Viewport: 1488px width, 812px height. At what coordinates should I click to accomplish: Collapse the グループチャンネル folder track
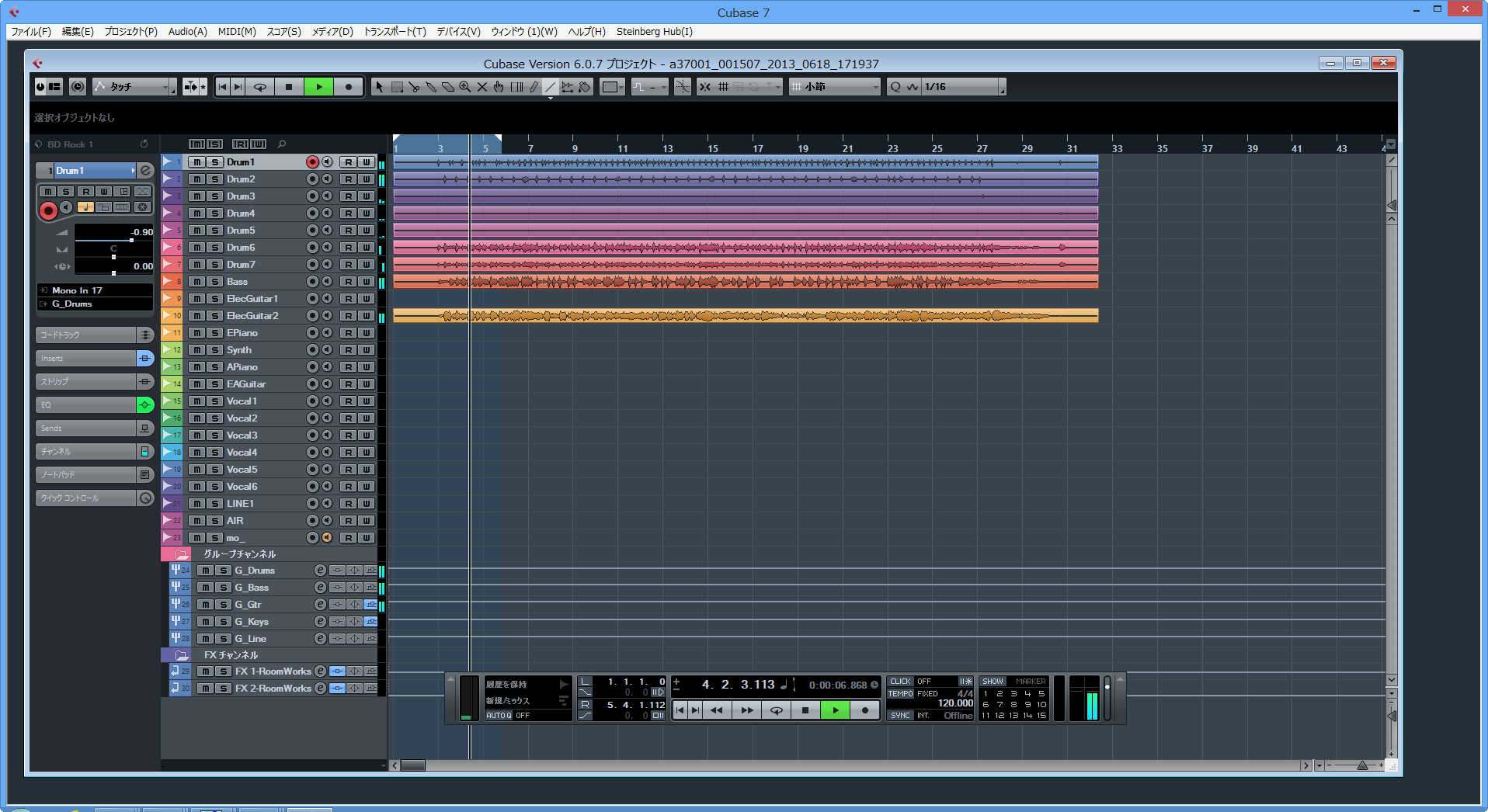tap(182, 554)
